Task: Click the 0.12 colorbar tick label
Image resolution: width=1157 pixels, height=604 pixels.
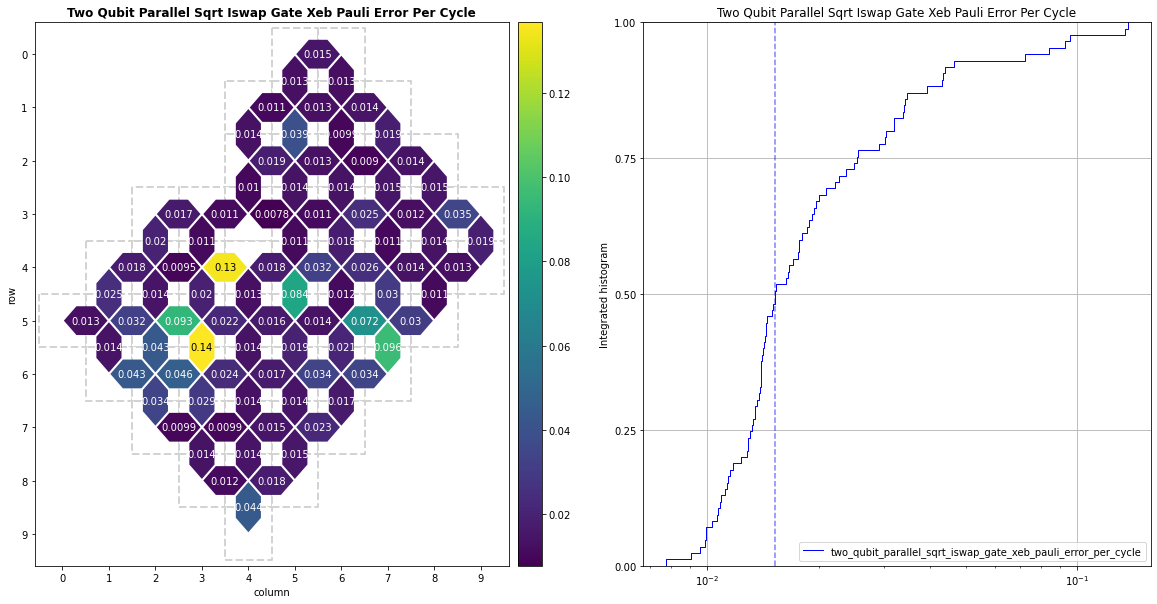Action: click(x=561, y=94)
